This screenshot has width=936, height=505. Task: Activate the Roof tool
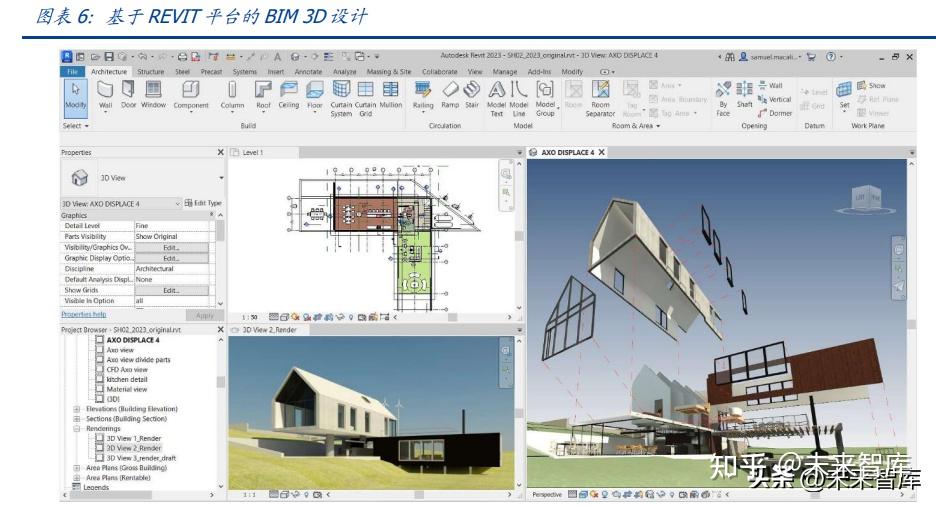[263, 96]
